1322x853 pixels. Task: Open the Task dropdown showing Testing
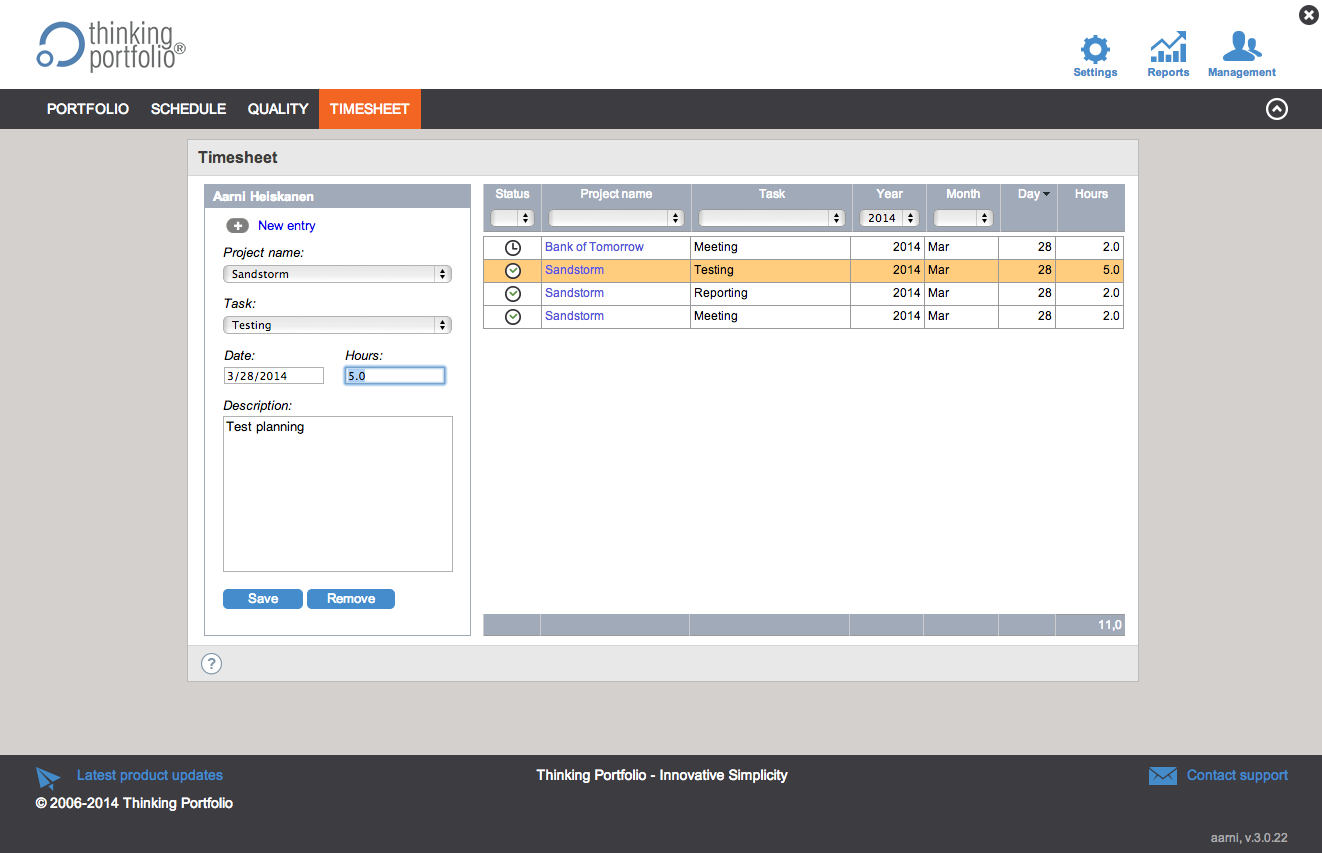338,325
